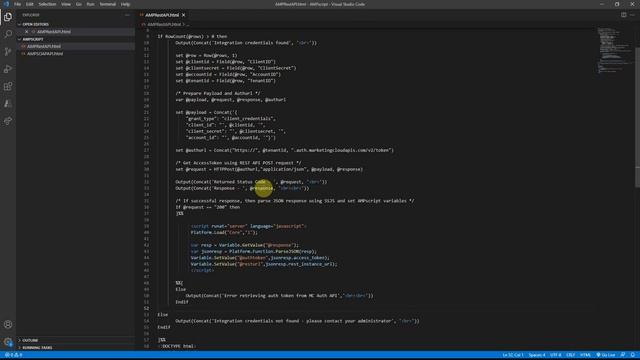The image size is (640, 360).
Task: Open the Terminal menu
Action: [x=108, y=4]
